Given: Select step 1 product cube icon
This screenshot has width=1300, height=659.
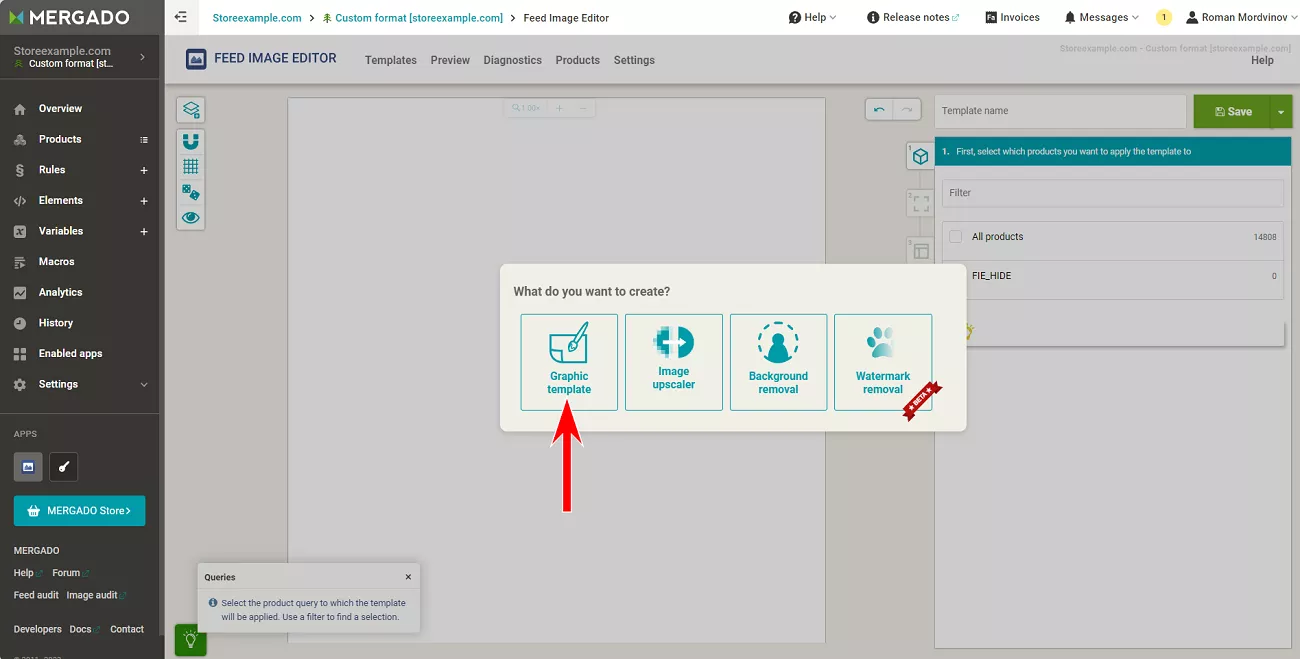Looking at the screenshot, I should point(920,156).
